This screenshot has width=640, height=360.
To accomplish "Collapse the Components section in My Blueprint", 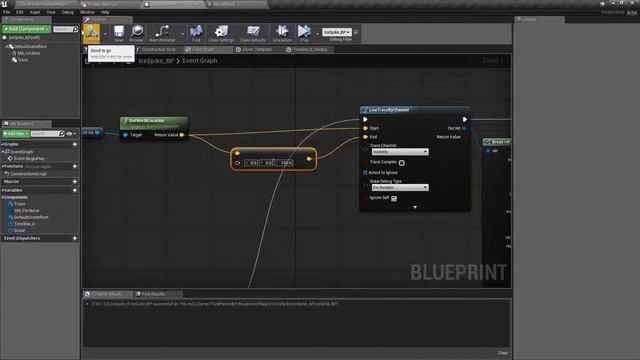I will (x=2, y=197).
